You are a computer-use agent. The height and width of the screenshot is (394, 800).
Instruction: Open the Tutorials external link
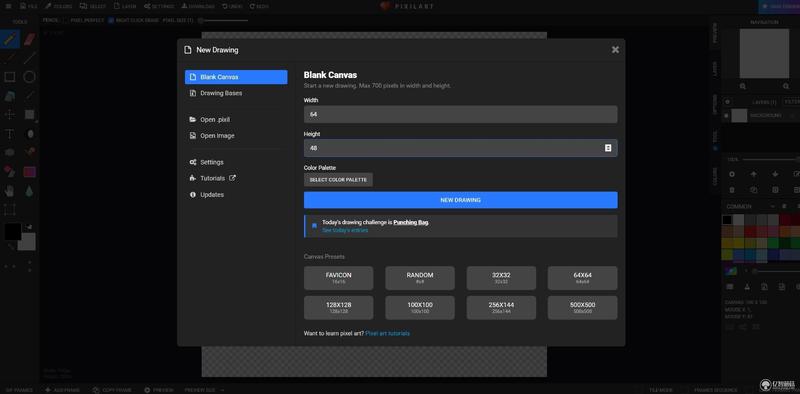(x=236, y=178)
